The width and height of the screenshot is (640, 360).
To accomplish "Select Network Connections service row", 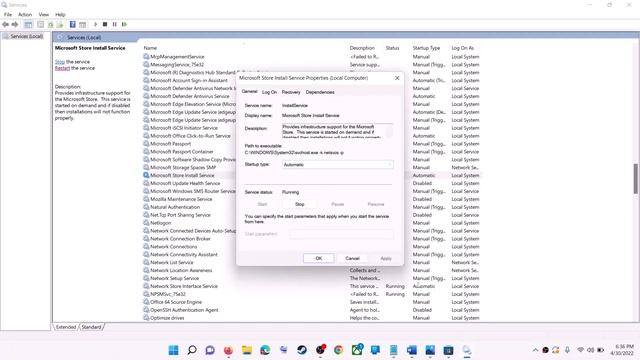I will [x=173, y=247].
